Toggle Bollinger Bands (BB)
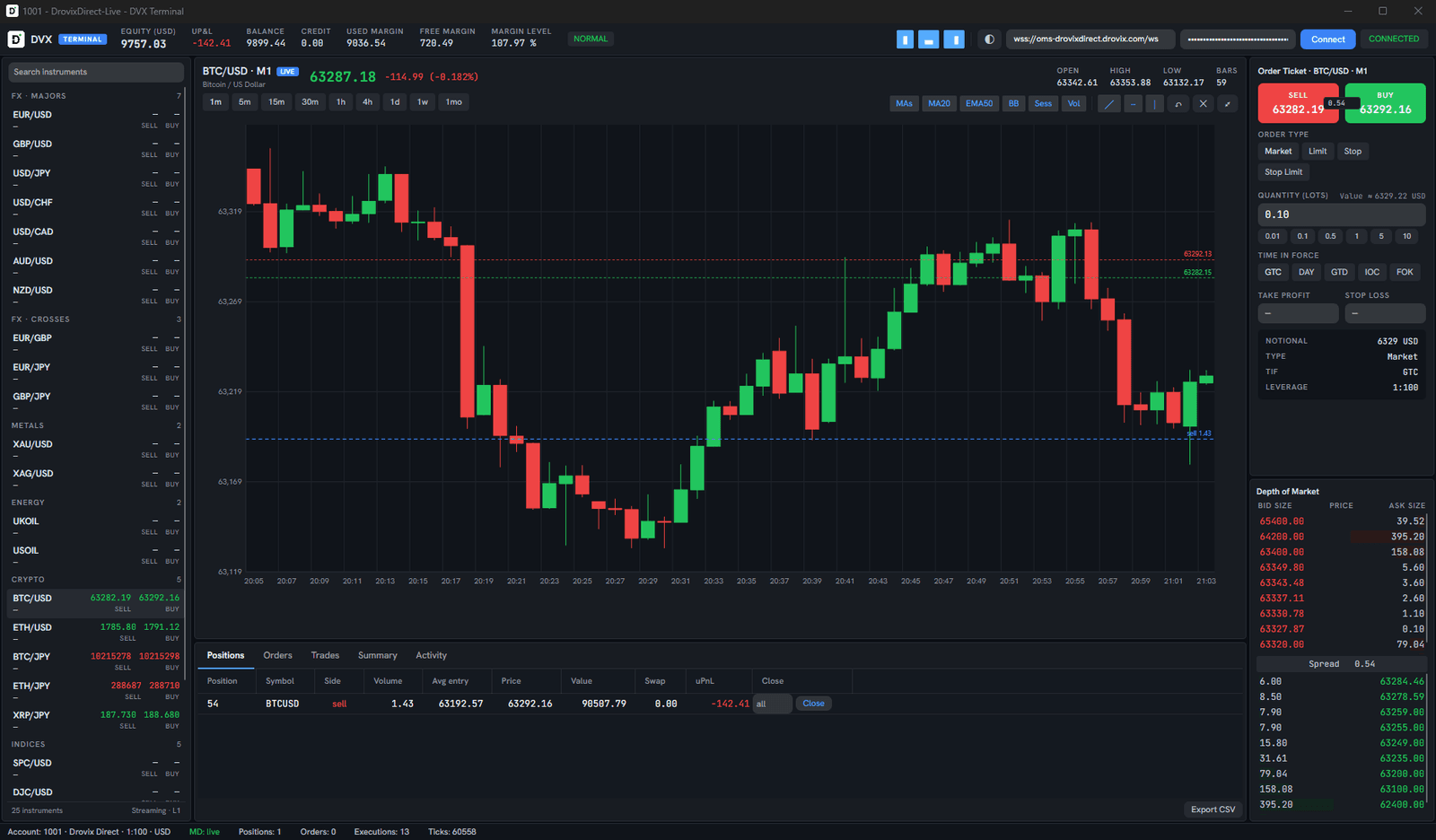The image size is (1436, 840). tap(1013, 104)
